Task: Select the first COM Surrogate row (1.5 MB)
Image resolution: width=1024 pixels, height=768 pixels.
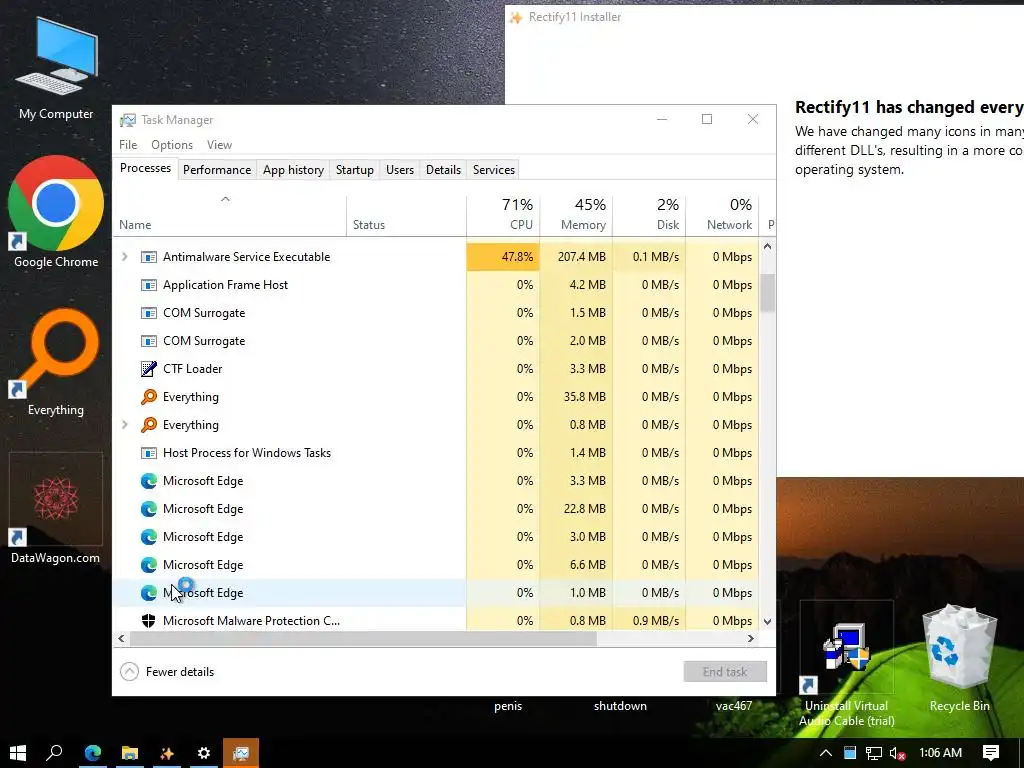Action: 436,313
